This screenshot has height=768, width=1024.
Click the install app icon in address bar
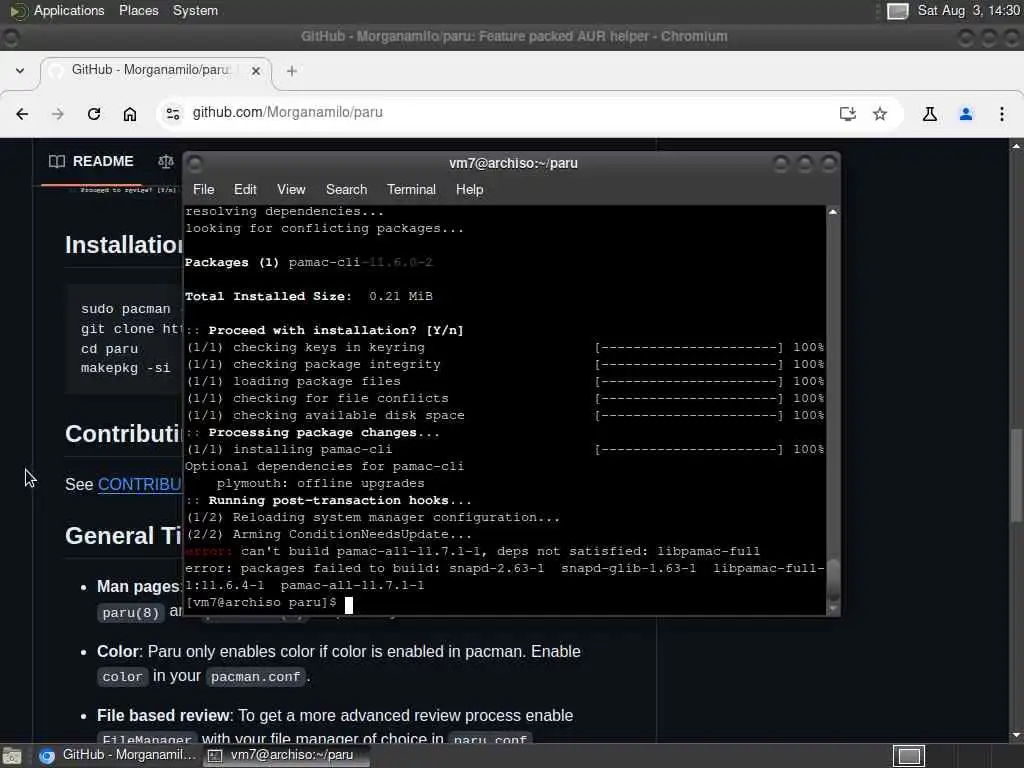tap(848, 114)
